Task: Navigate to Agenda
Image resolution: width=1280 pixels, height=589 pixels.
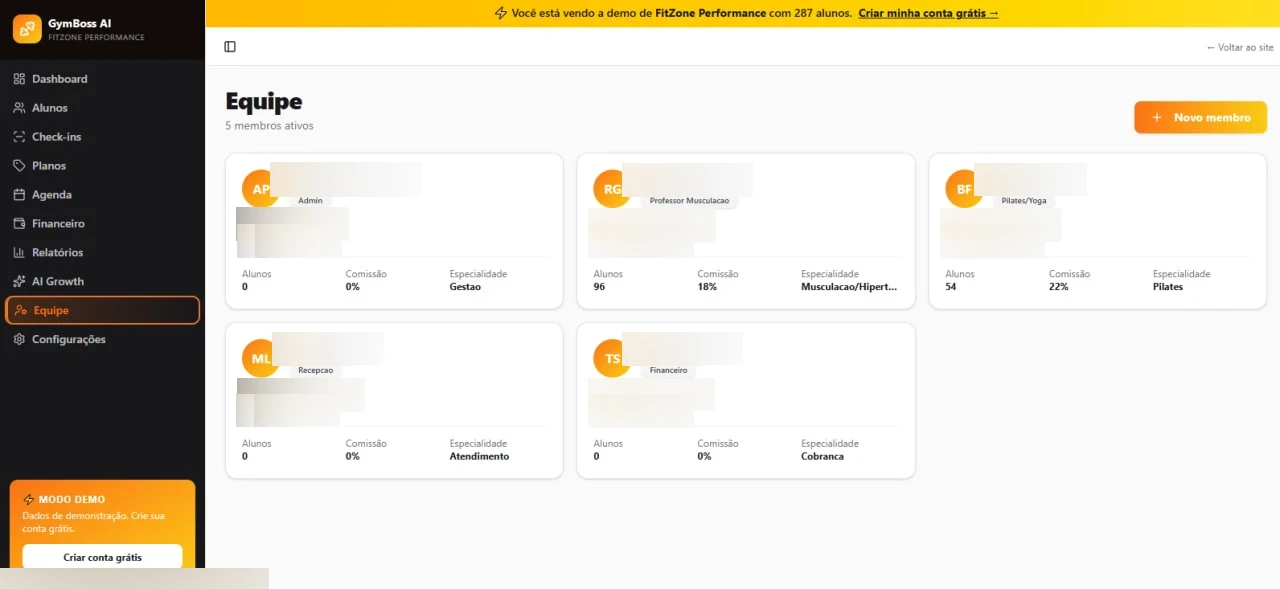Action: 102,195
